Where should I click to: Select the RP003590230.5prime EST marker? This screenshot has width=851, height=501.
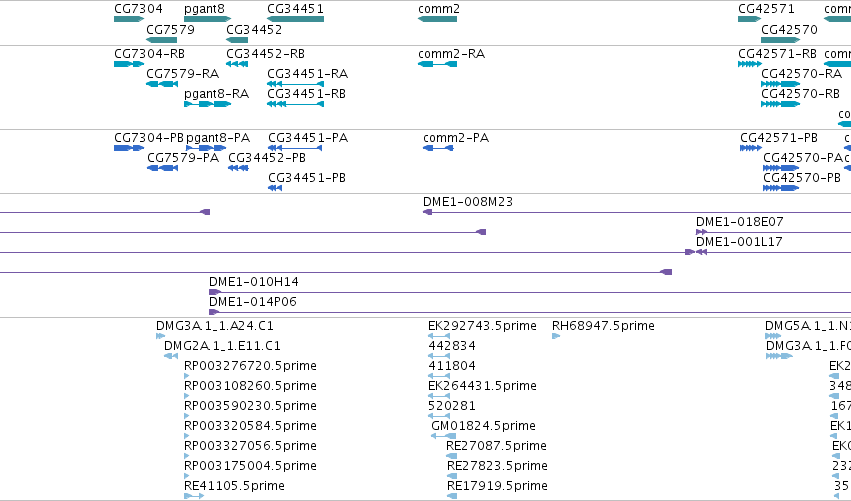[x=187, y=416]
